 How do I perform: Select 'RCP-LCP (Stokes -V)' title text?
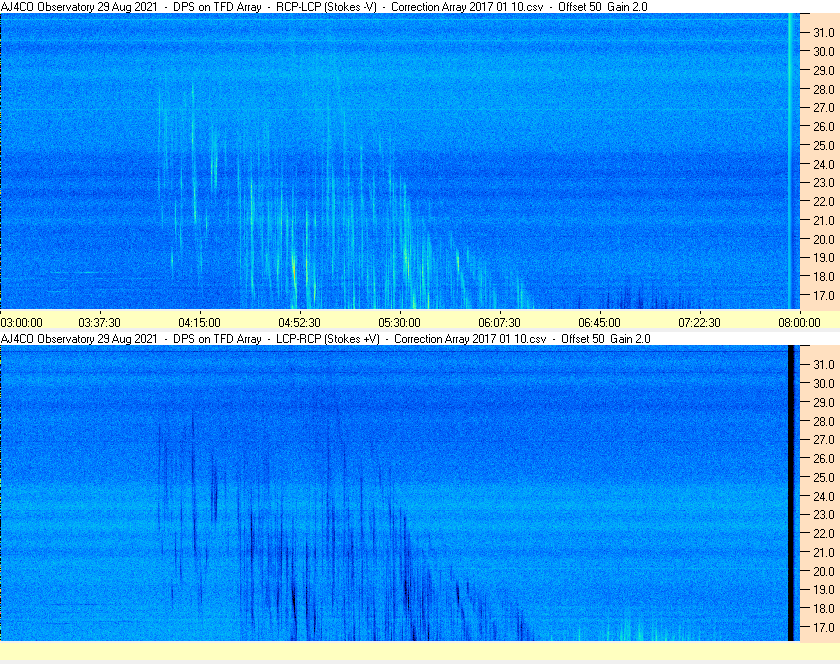(326, 7)
